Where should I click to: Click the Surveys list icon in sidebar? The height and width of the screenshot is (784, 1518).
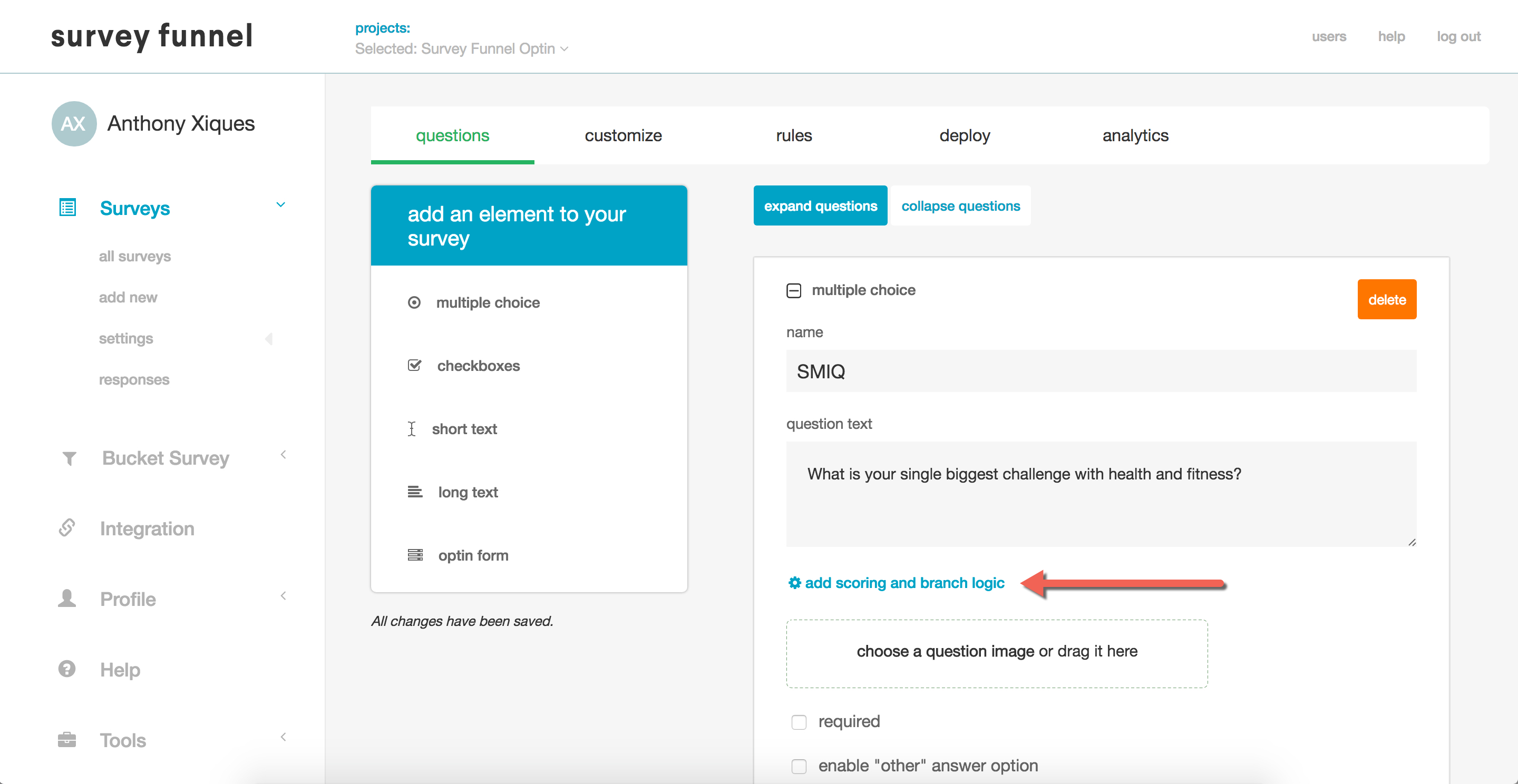tap(68, 208)
